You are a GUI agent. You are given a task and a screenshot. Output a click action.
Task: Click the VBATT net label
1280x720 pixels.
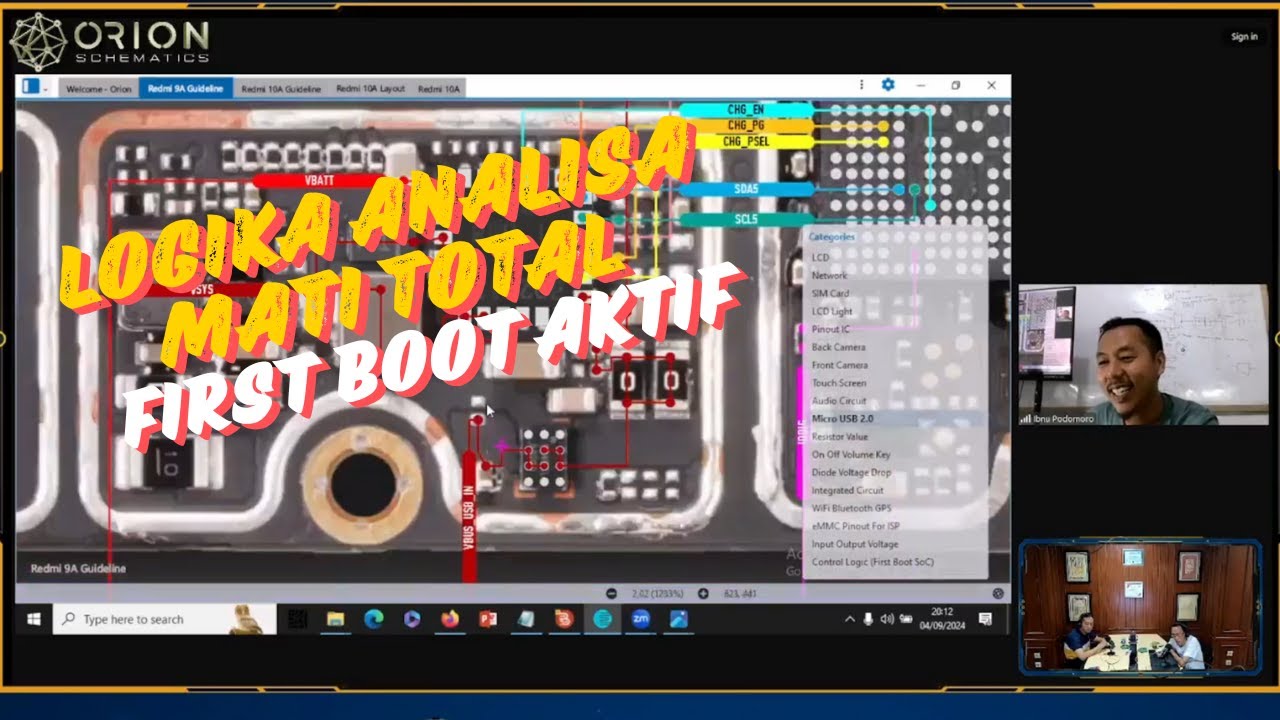tap(320, 181)
